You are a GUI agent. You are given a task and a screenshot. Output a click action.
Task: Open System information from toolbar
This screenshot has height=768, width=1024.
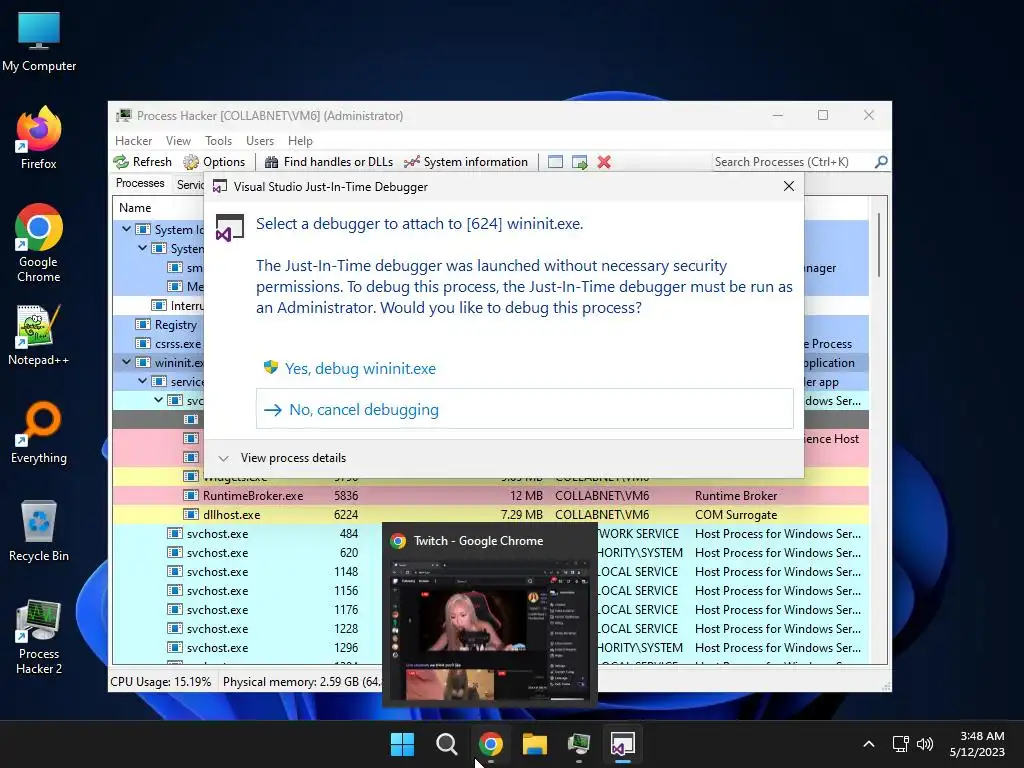pyautogui.click(x=466, y=162)
